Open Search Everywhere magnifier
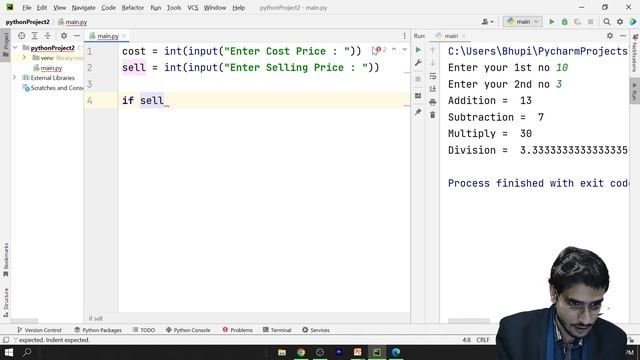Image resolution: width=640 pixels, height=360 pixels. tap(607, 22)
